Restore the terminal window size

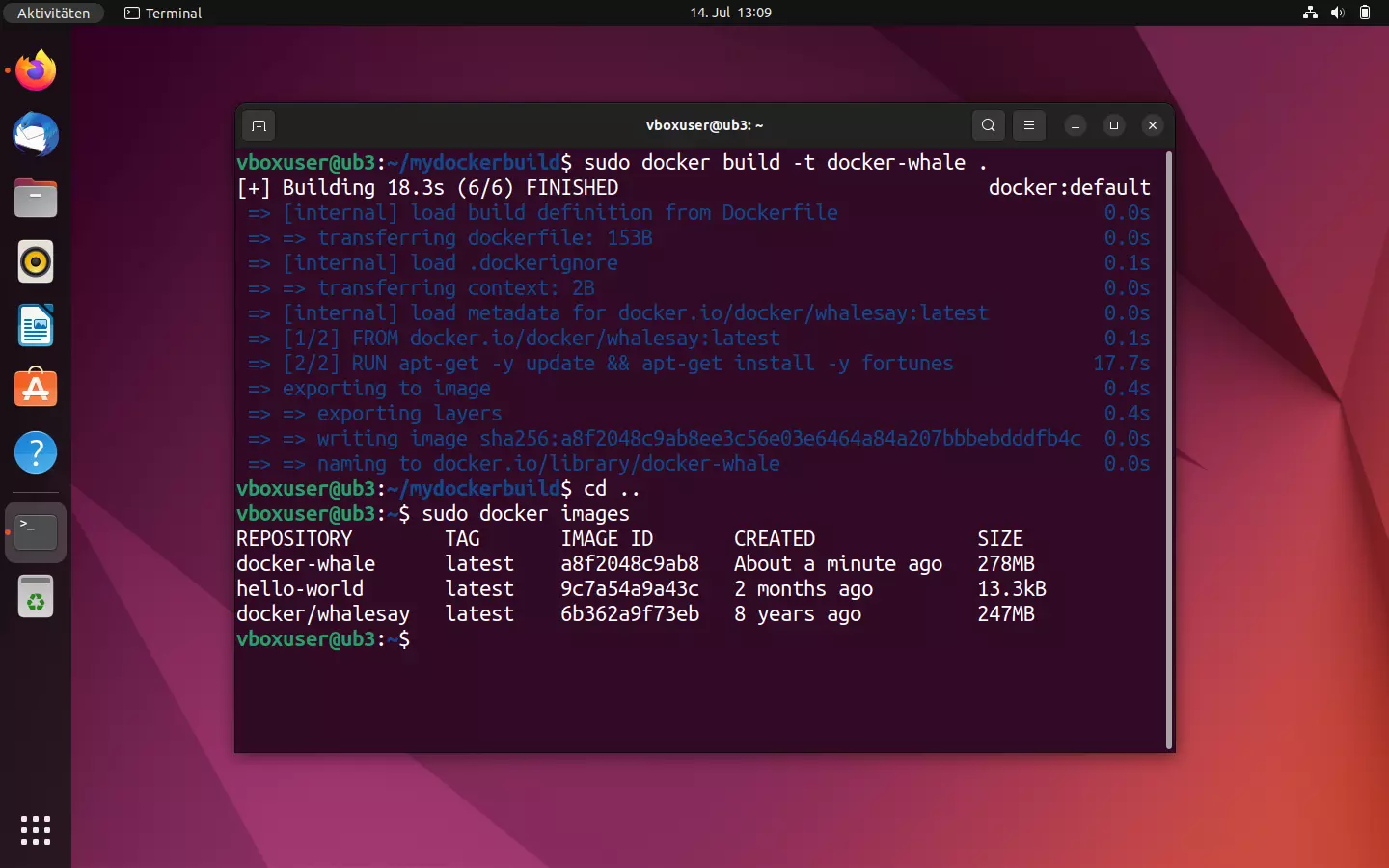1114,125
